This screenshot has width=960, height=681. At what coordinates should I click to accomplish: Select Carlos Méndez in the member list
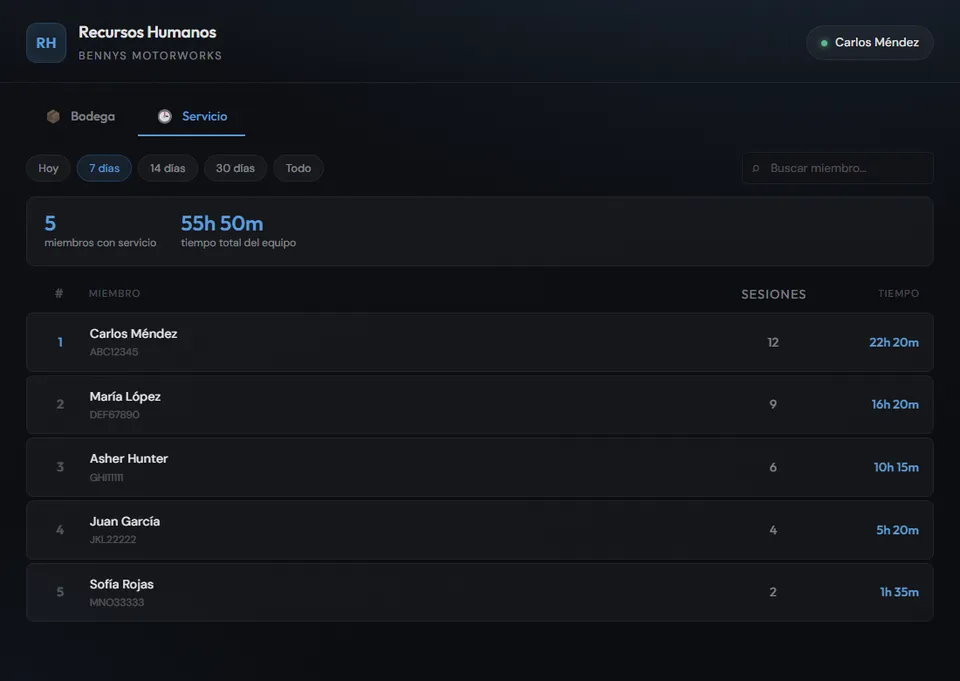click(133, 334)
